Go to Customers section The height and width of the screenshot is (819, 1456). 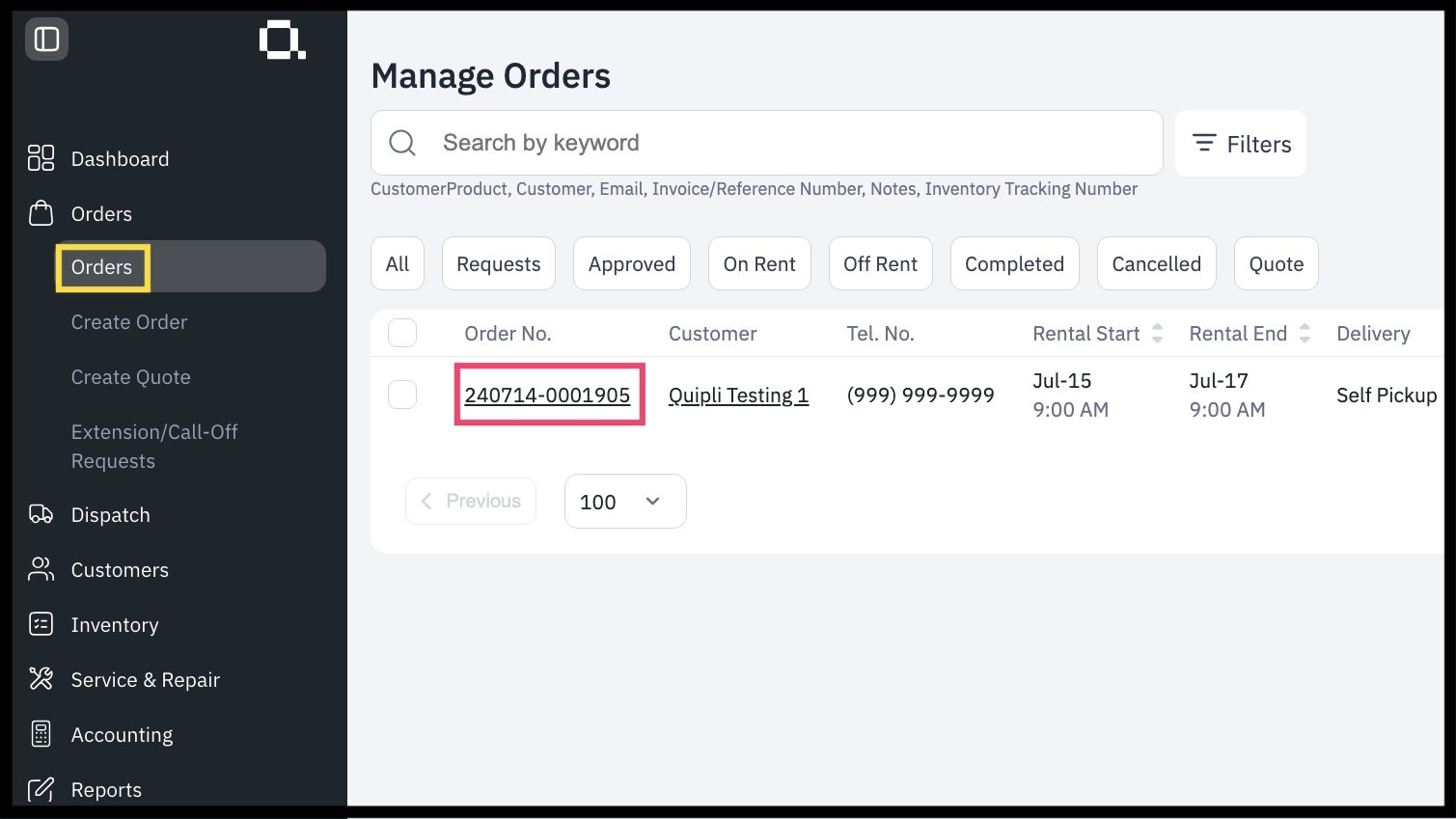click(120, 569)
